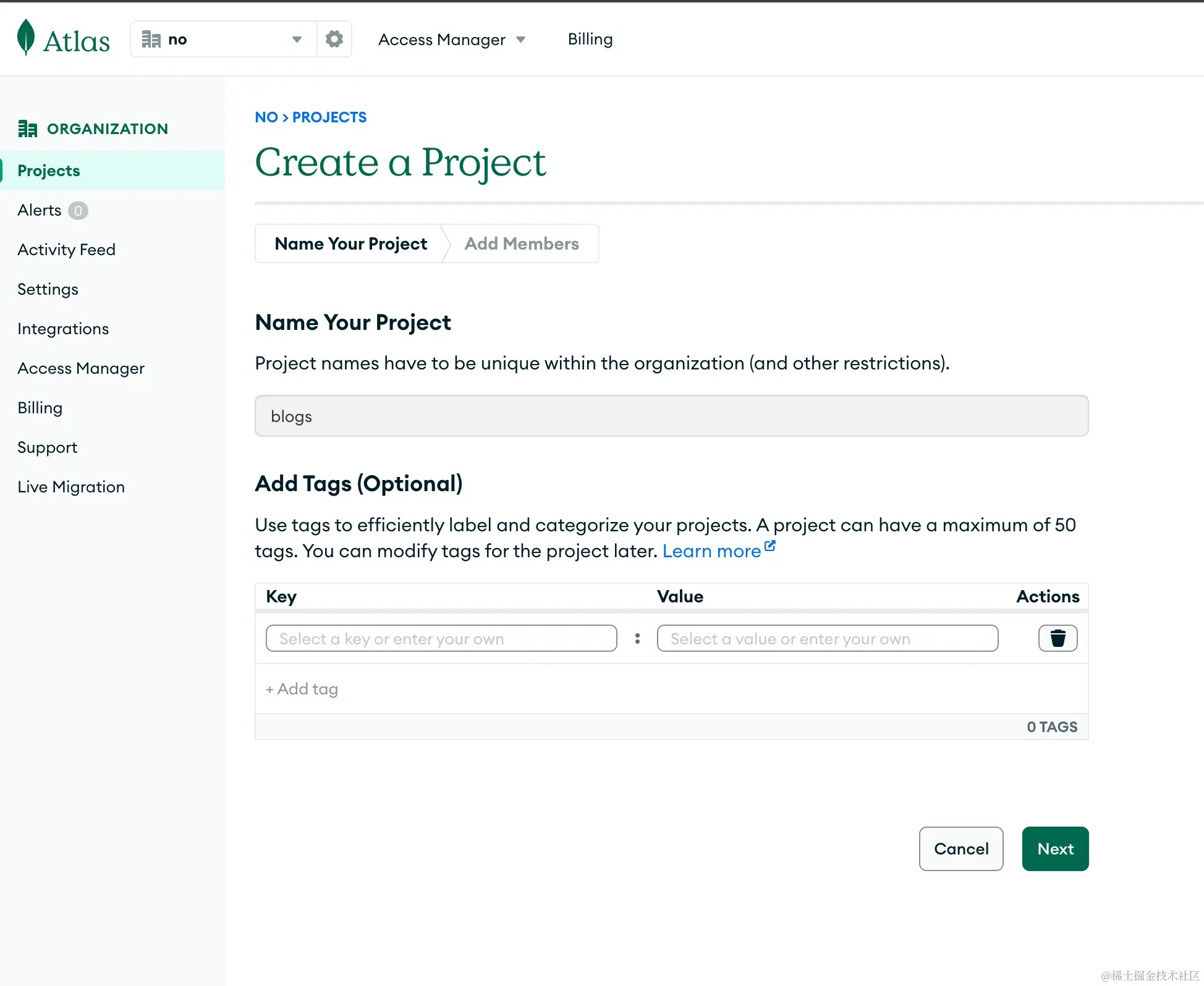Screen dimensions: 1204x986
Task: Go to Activity Feed in sidebar
Action: coord(66,250)
